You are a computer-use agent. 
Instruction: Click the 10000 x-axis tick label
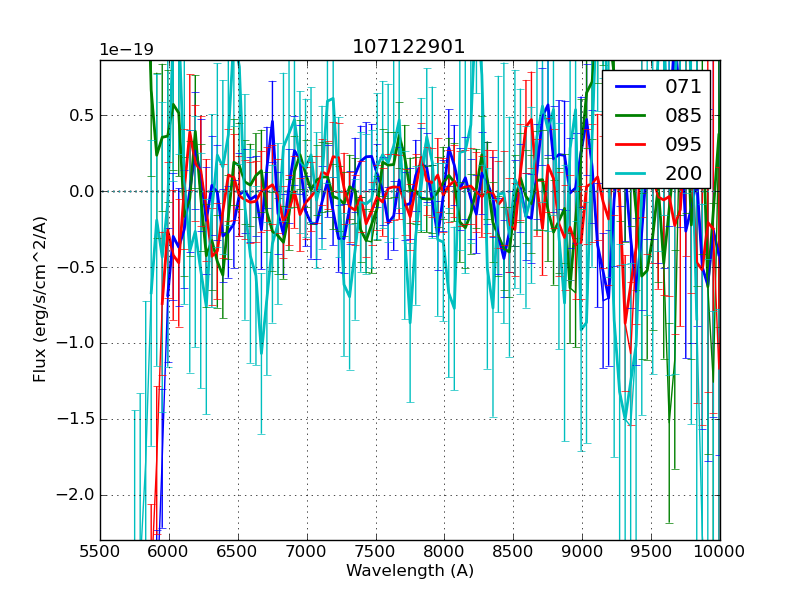pyautogui.click(x=720, y=551)
